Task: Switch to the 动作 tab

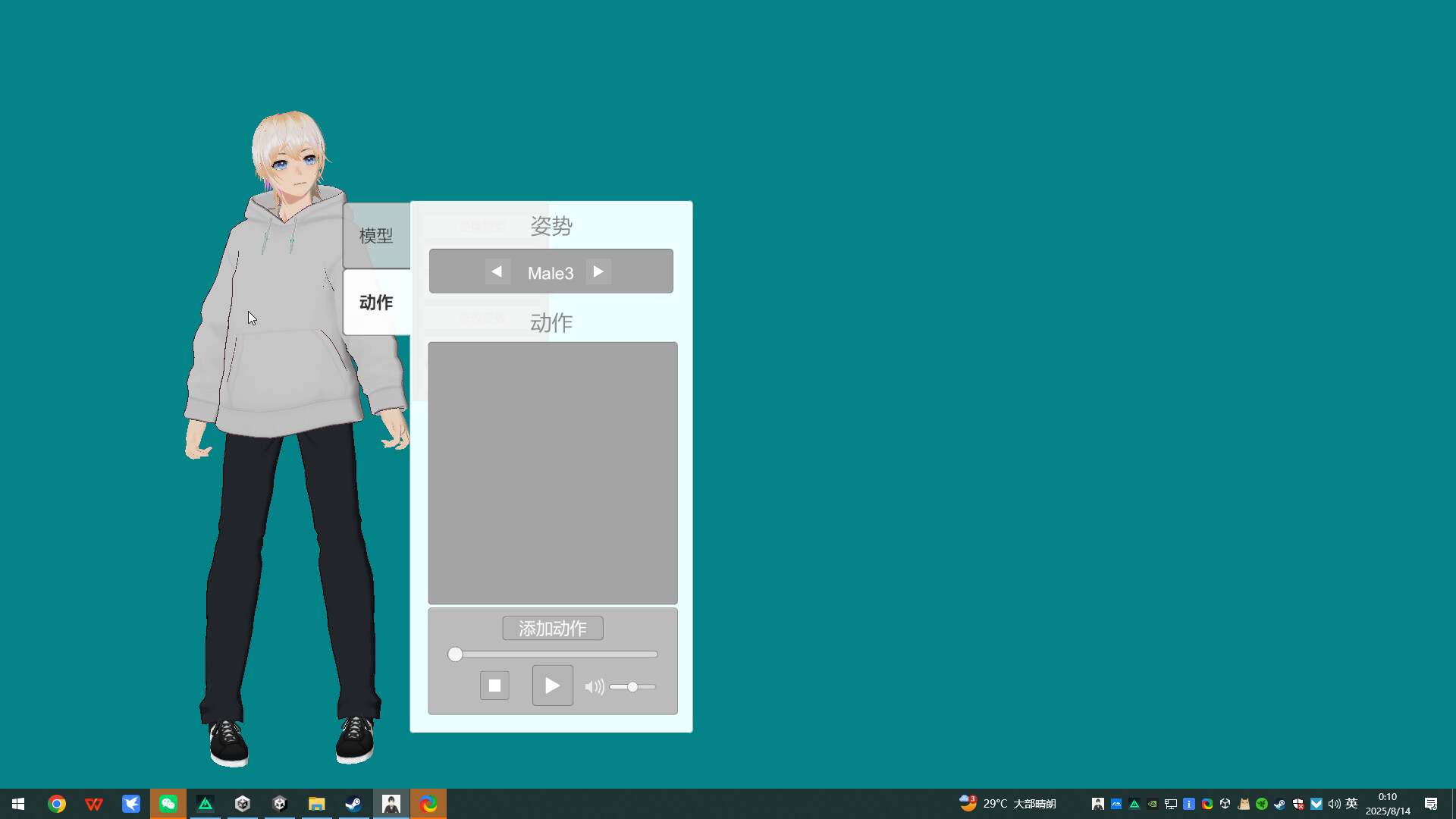Action: click(x=375, y=303)
